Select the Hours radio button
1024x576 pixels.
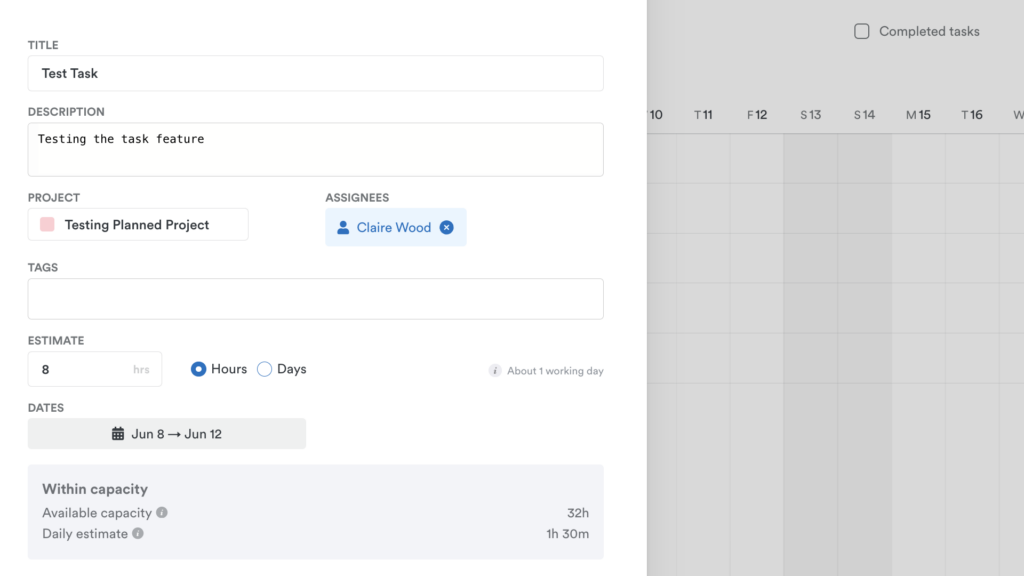(x=199, y=369)
